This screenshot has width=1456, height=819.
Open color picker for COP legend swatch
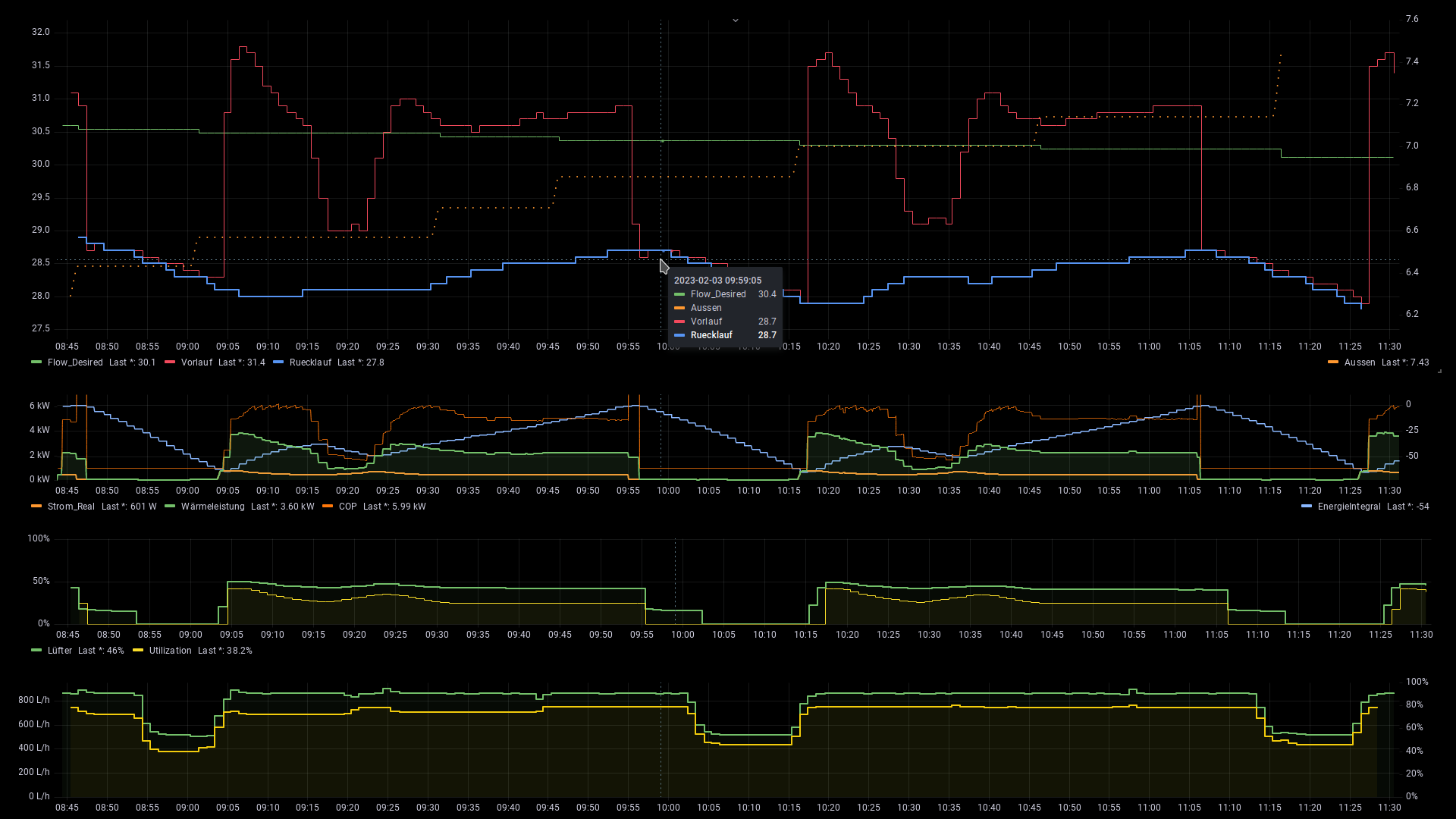tap(328, 507)
